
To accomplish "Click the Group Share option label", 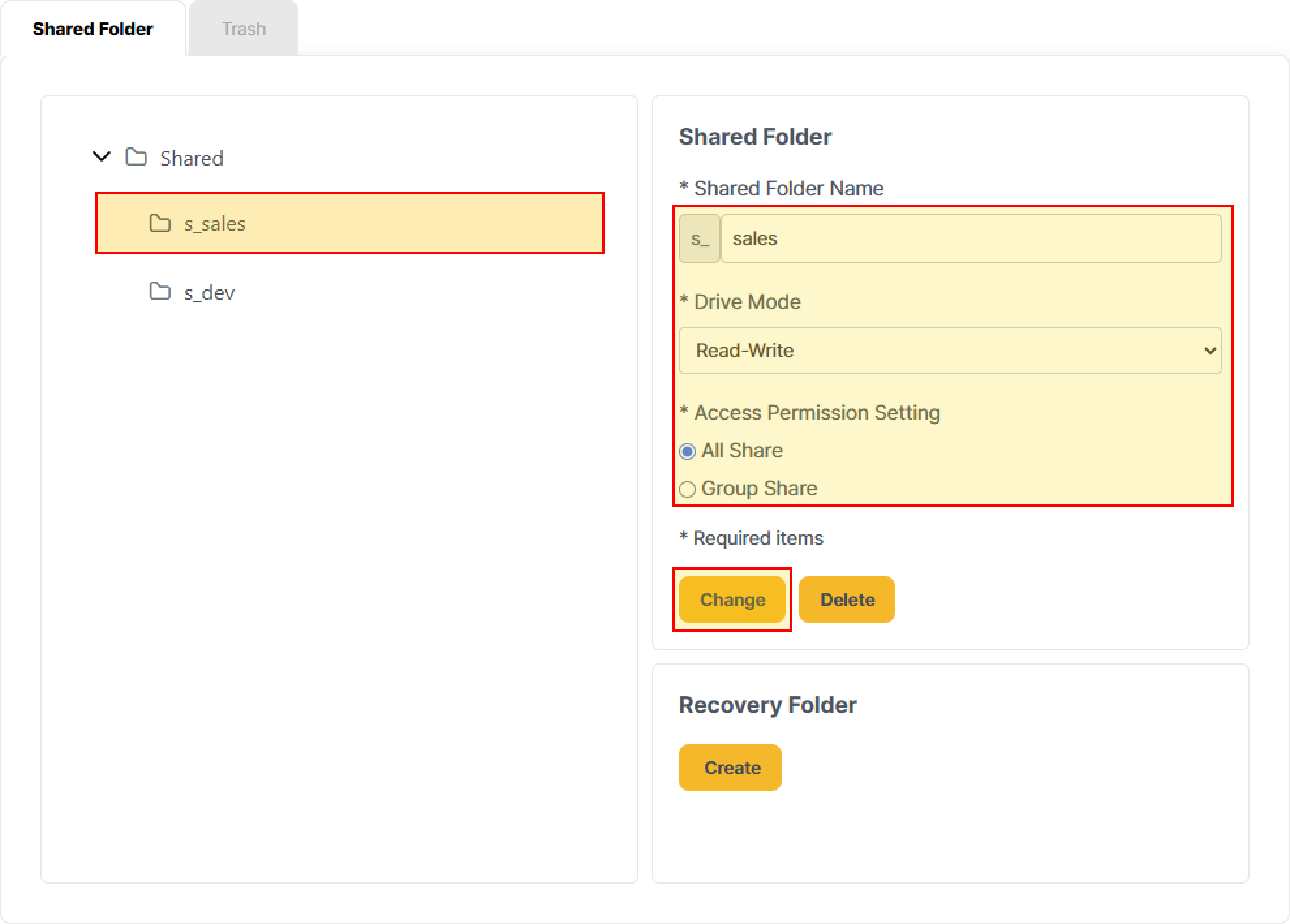I will [759, 488].
